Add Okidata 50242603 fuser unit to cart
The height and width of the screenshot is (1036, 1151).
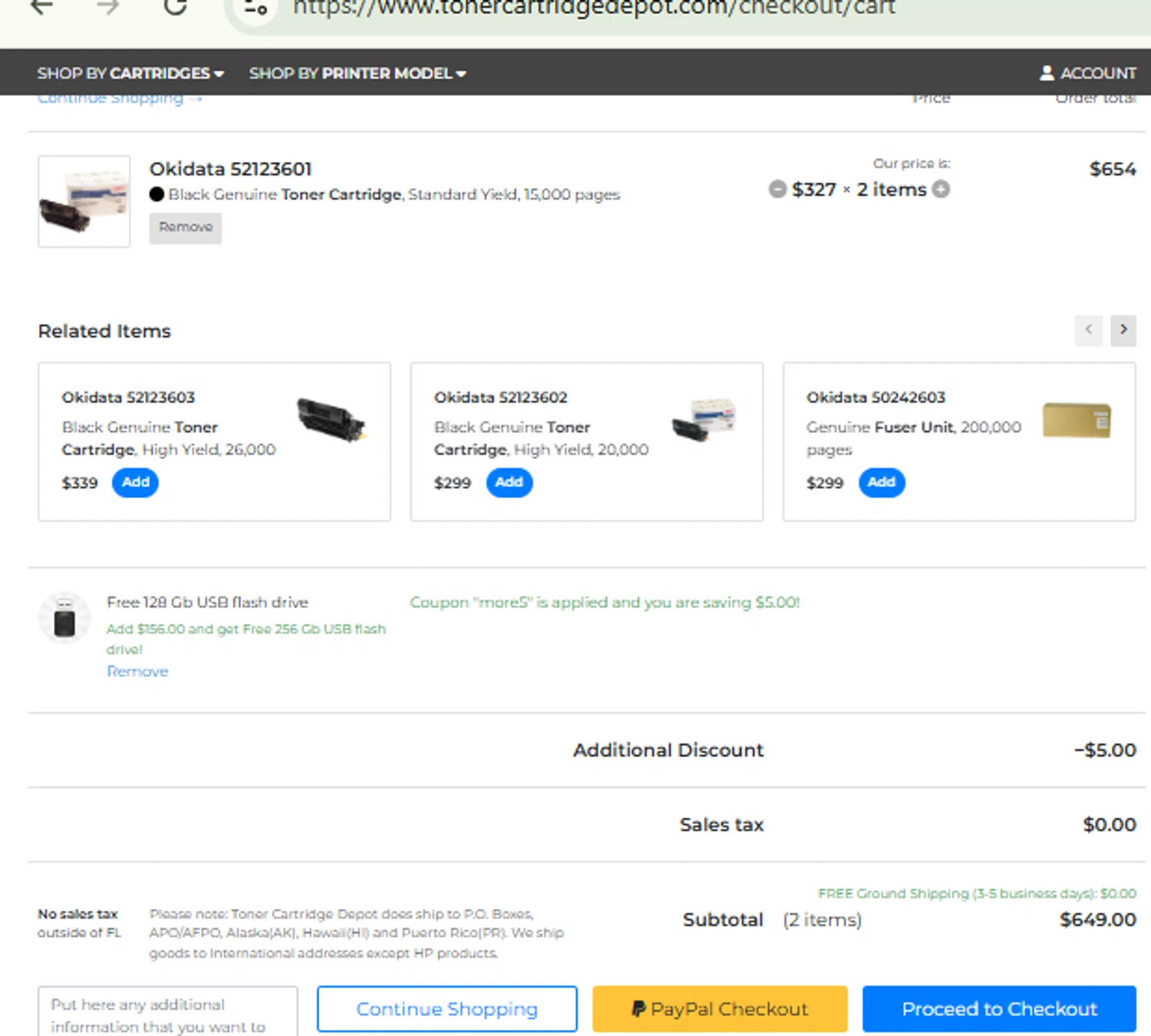pos(882,482)
